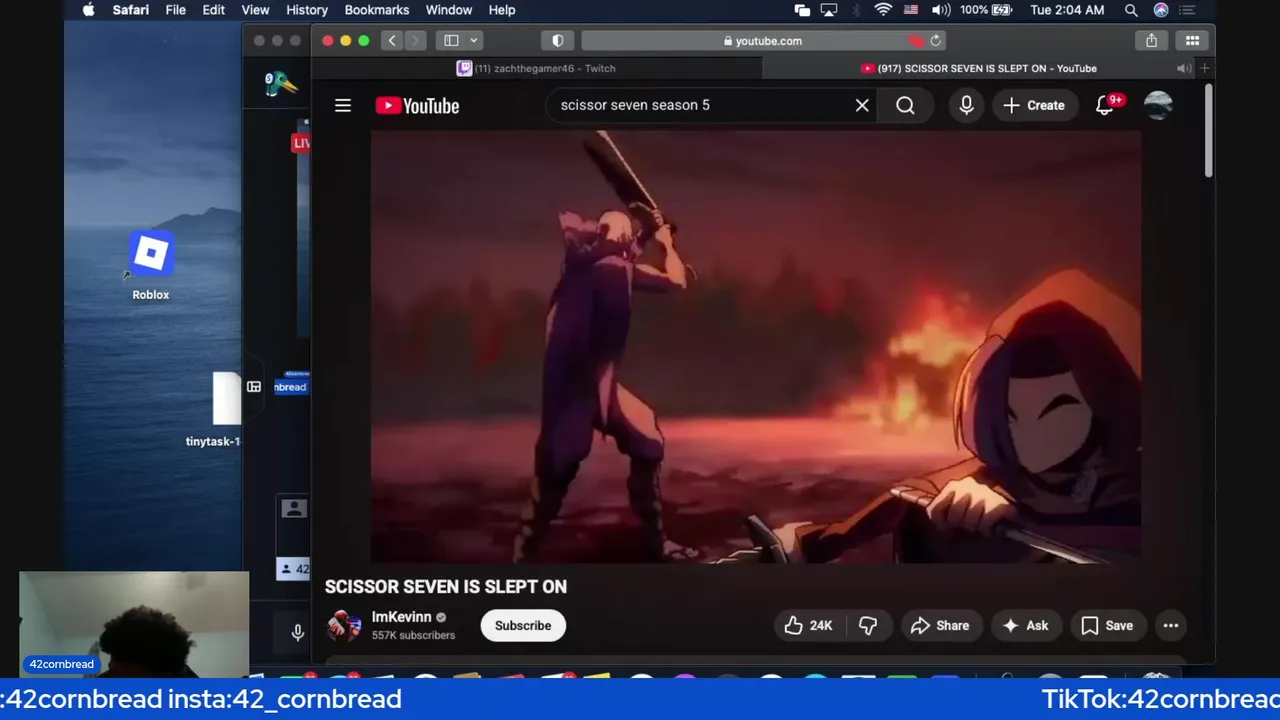The width and height of the screenshot is (1280, 720).
Task: Clear the YouTube search box text
Action: [x=862, y=105]
